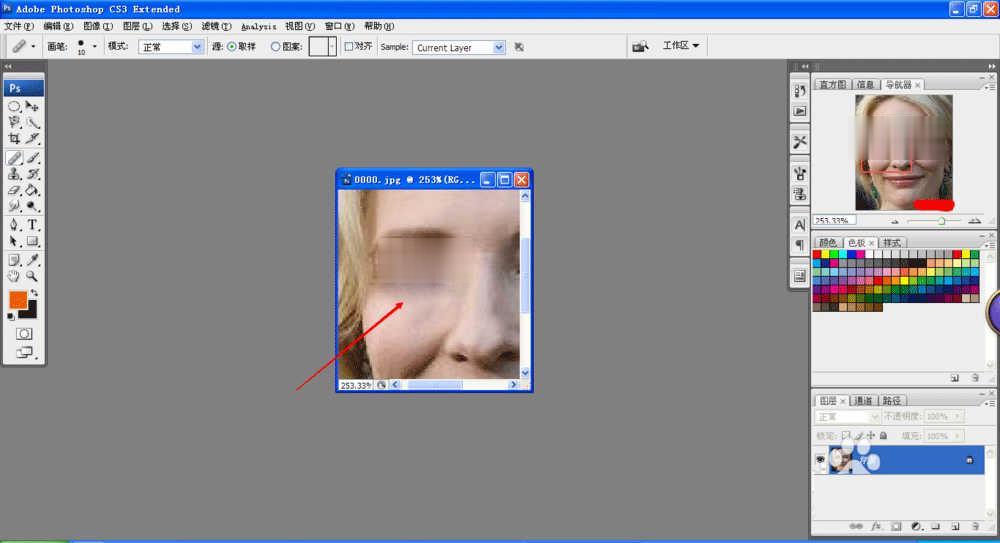Click the black background color swatch
The image size is (1000, 543).
30,312
